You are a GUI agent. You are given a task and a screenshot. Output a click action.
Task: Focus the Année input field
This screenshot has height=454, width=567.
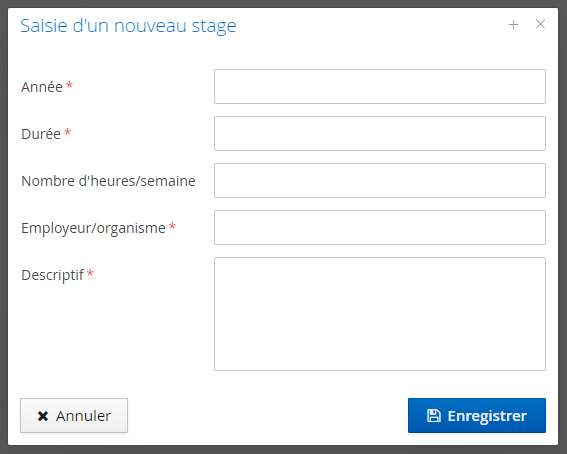(380, 86)
